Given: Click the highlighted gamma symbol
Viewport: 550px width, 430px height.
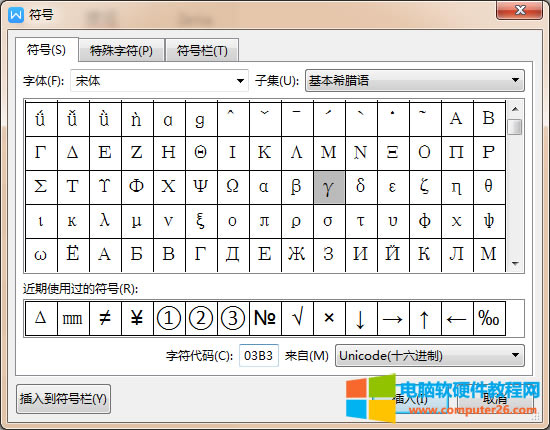Looking at the screenshot, I should coord(329,187).
